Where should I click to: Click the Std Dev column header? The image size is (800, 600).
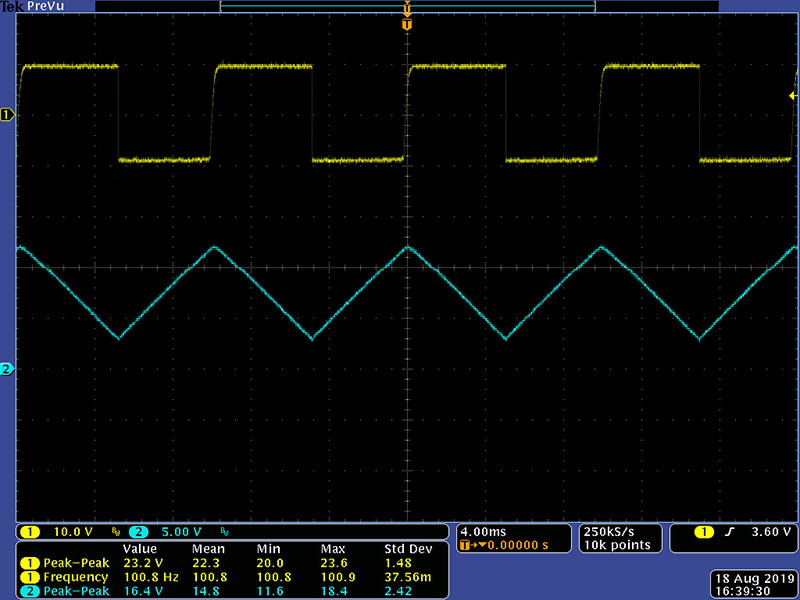(408, 549)
